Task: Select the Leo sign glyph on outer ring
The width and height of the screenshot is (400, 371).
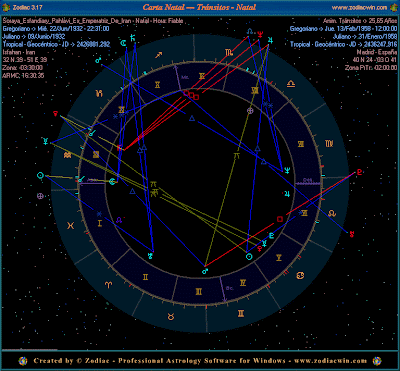Action: click(332, 214)
